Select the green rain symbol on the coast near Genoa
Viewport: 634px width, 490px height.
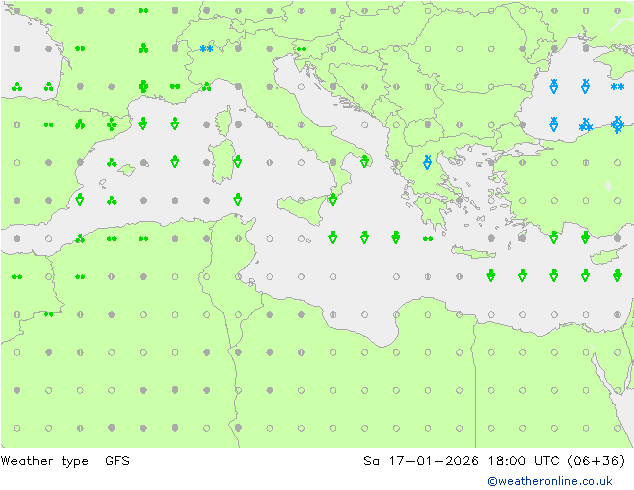(x=206, y=87)
